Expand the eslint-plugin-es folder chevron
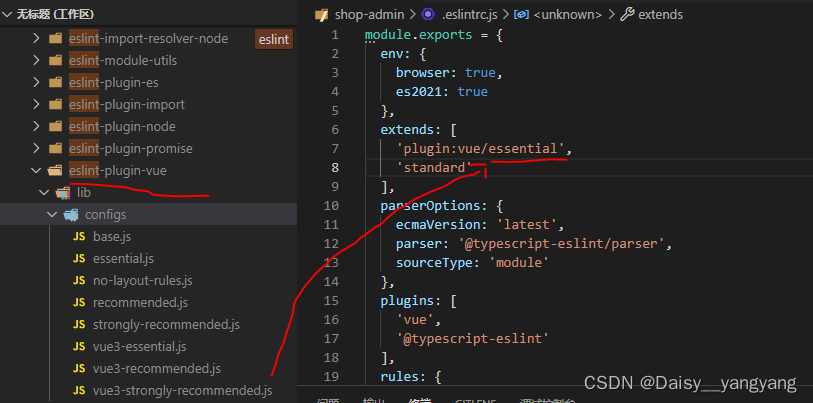 (36, 83)
